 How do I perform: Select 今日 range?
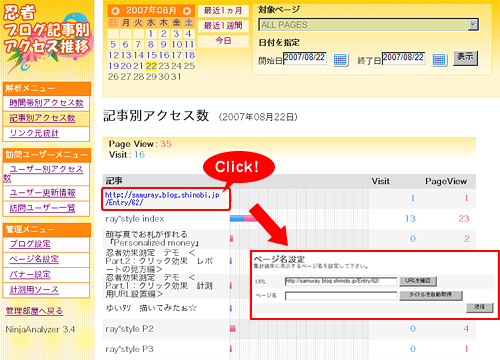[223, 41]
